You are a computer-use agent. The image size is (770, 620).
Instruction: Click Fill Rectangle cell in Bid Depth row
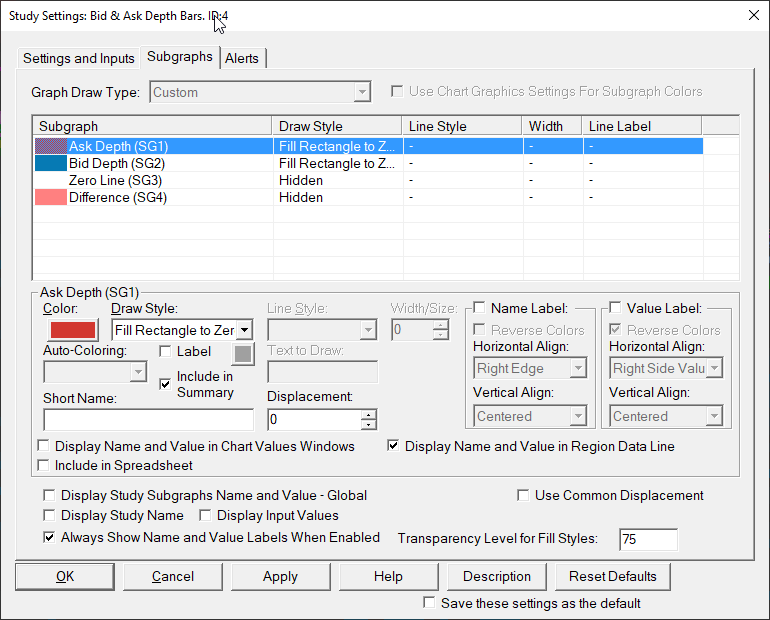click(x=337, y=163)
